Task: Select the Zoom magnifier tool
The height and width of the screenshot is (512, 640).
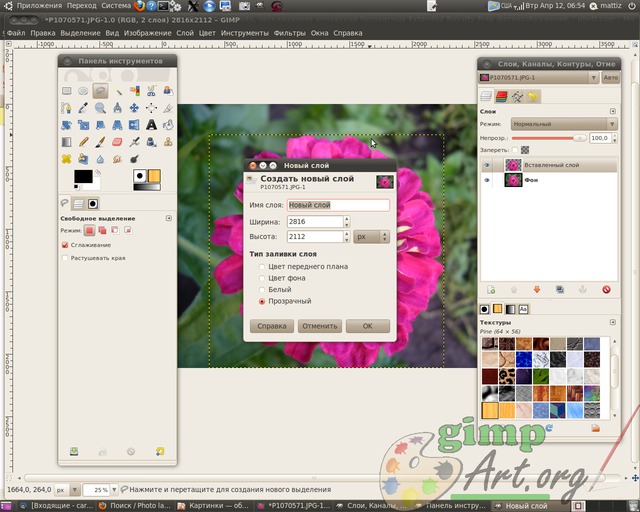Action: (100, 108)
